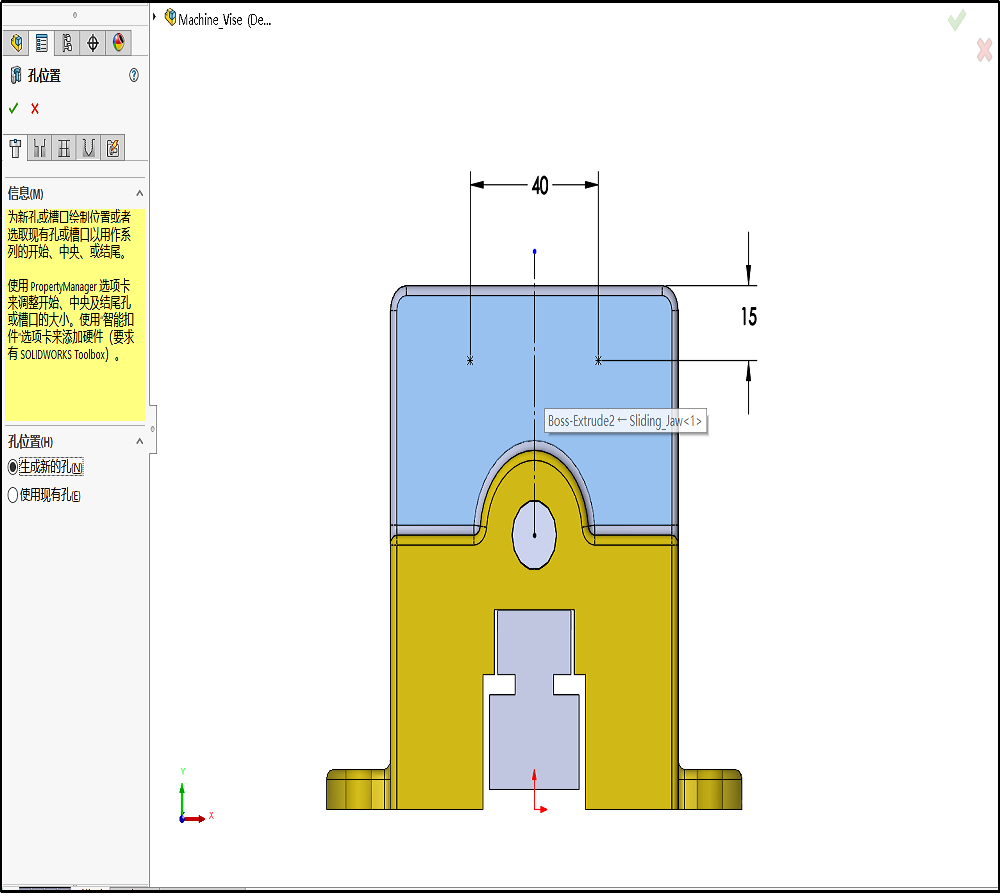Screen dimensions: 1000x895
Task: Click the help icon beside 孔位置
Action: coord(134,75)
